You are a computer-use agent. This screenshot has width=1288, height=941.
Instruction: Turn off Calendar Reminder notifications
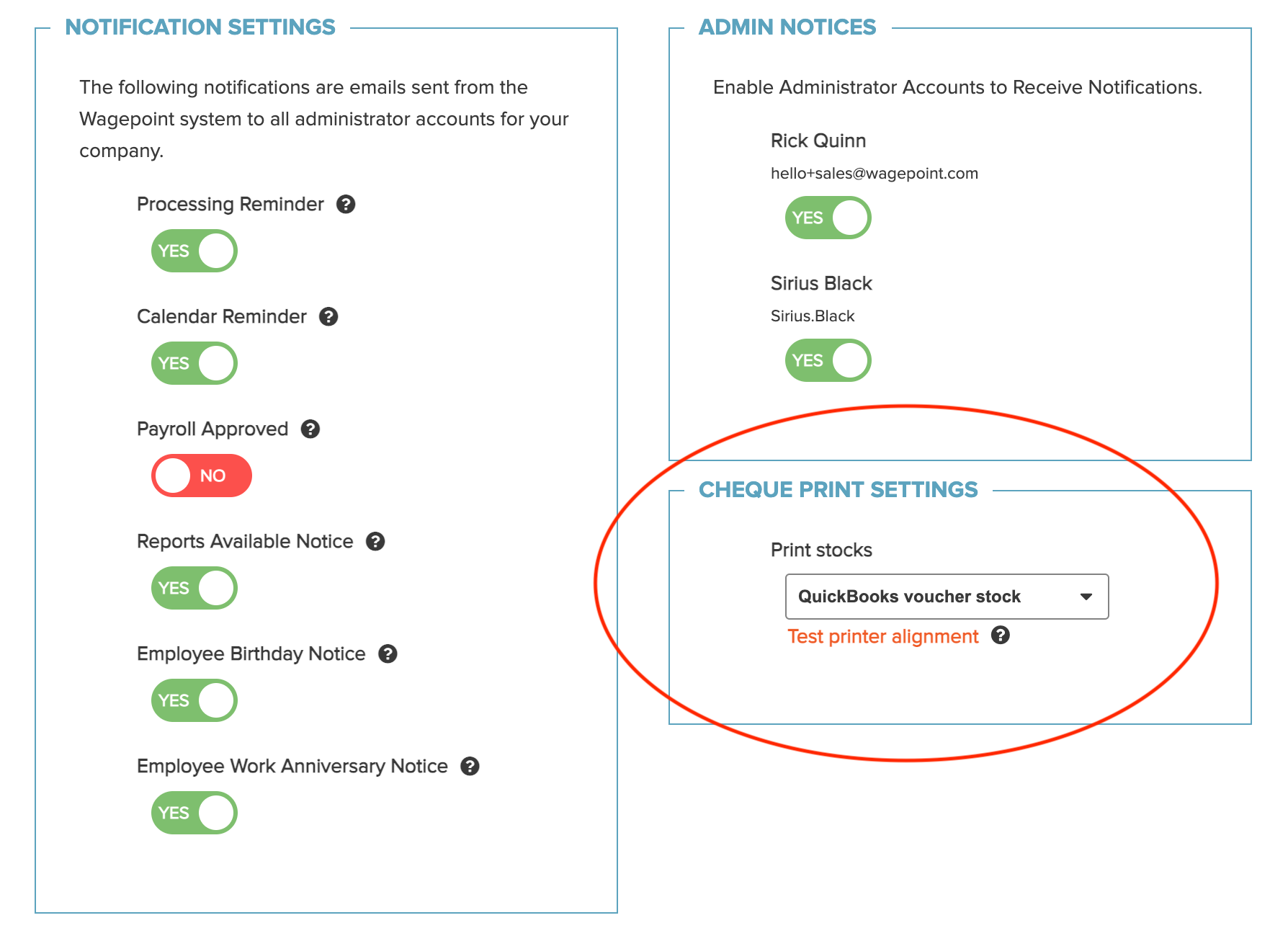[x=194, y=363]
